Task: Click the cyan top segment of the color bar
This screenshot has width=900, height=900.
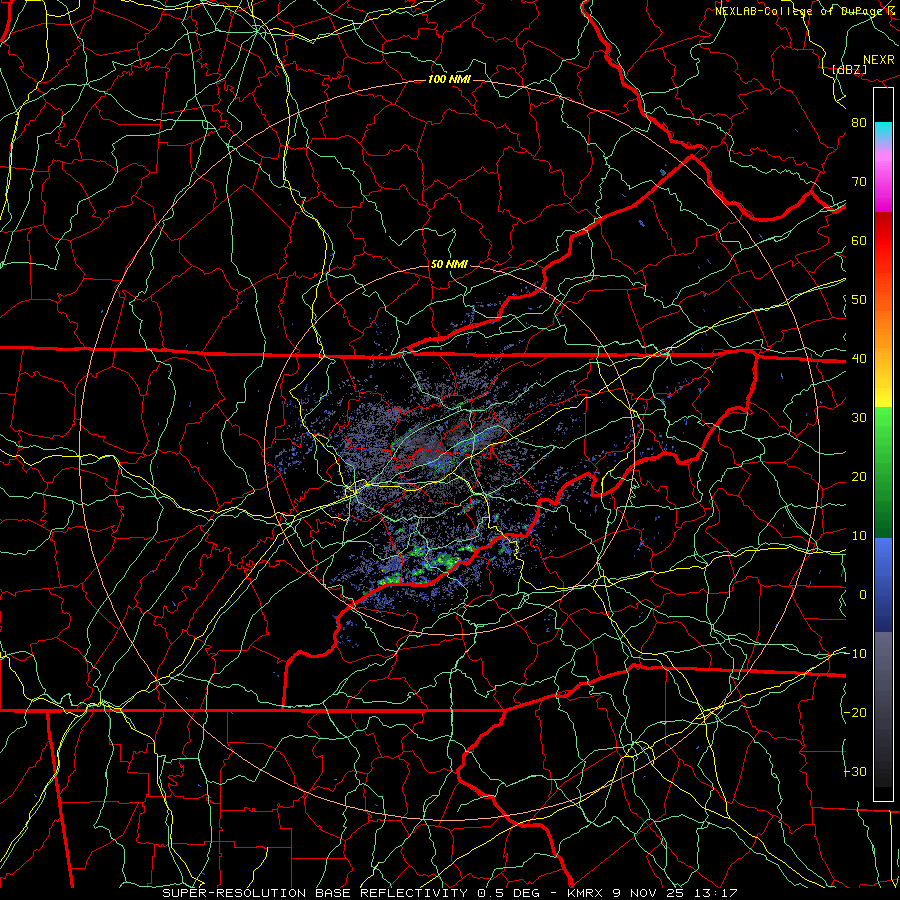Action: (883, 132)
